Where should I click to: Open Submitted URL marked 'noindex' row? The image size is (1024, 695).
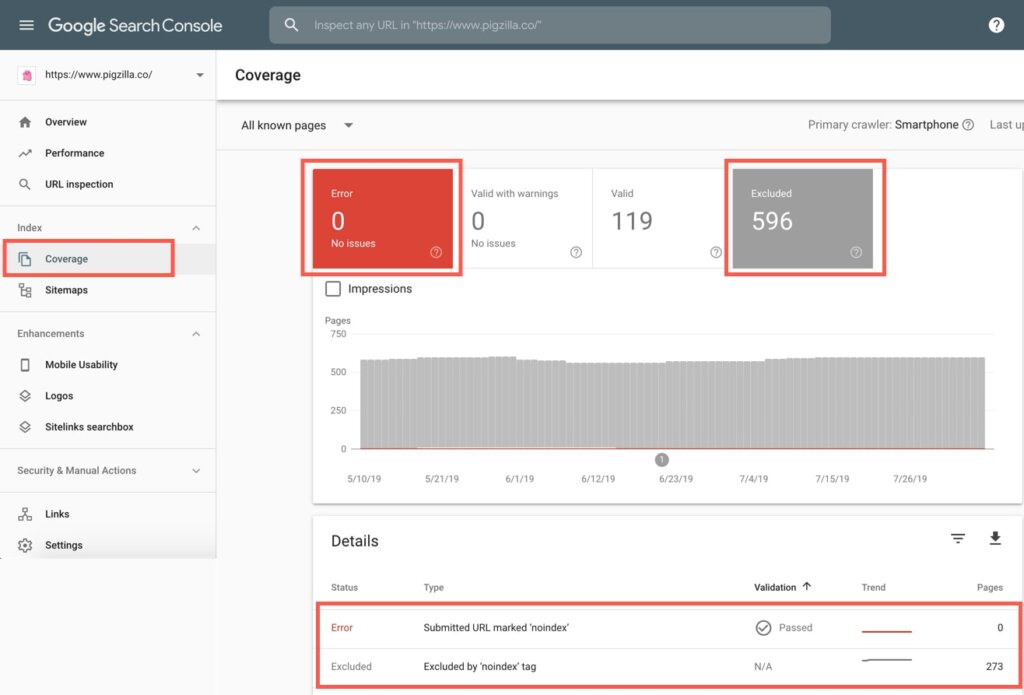(x=496, y=628)
